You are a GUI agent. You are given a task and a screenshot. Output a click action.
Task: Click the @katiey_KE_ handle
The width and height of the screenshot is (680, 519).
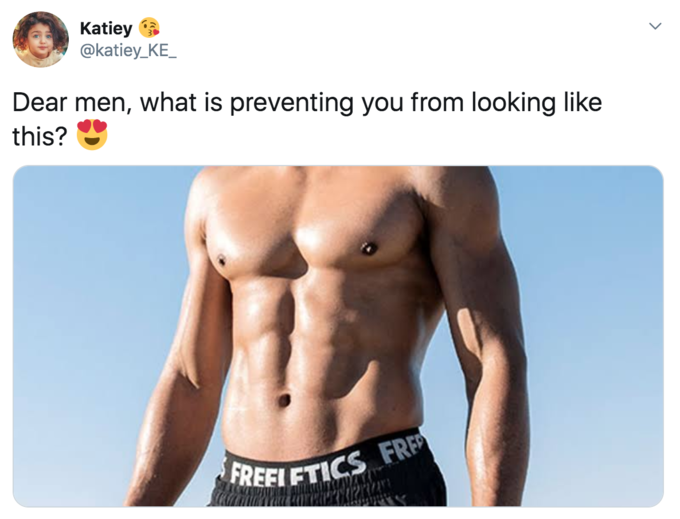pyautogui.click(x=128, y=51)
